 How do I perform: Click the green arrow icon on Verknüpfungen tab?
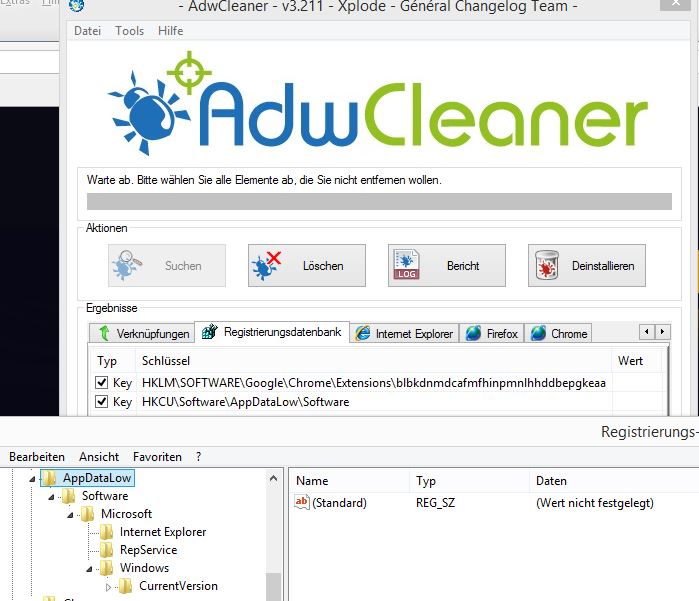point(104,333)
